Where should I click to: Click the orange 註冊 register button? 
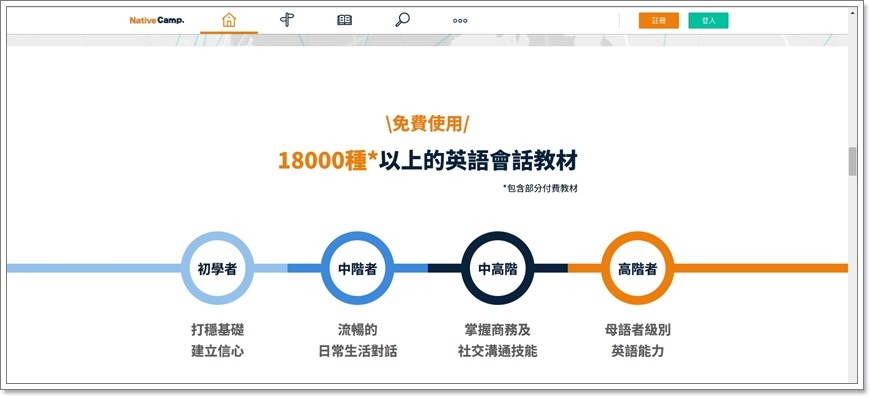[x=659, y=21]
